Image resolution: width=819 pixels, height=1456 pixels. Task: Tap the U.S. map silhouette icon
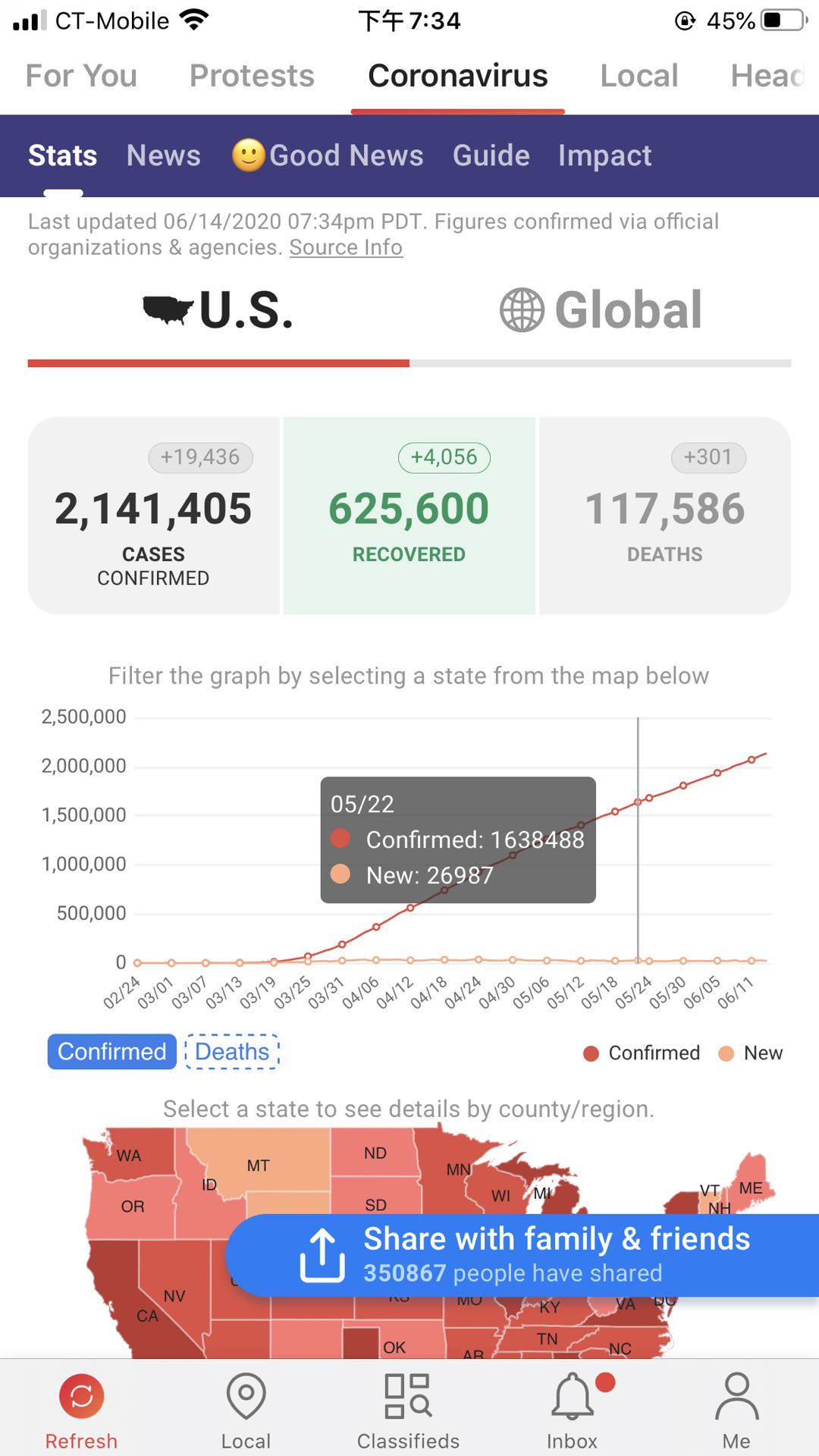(x=168, y=310)
